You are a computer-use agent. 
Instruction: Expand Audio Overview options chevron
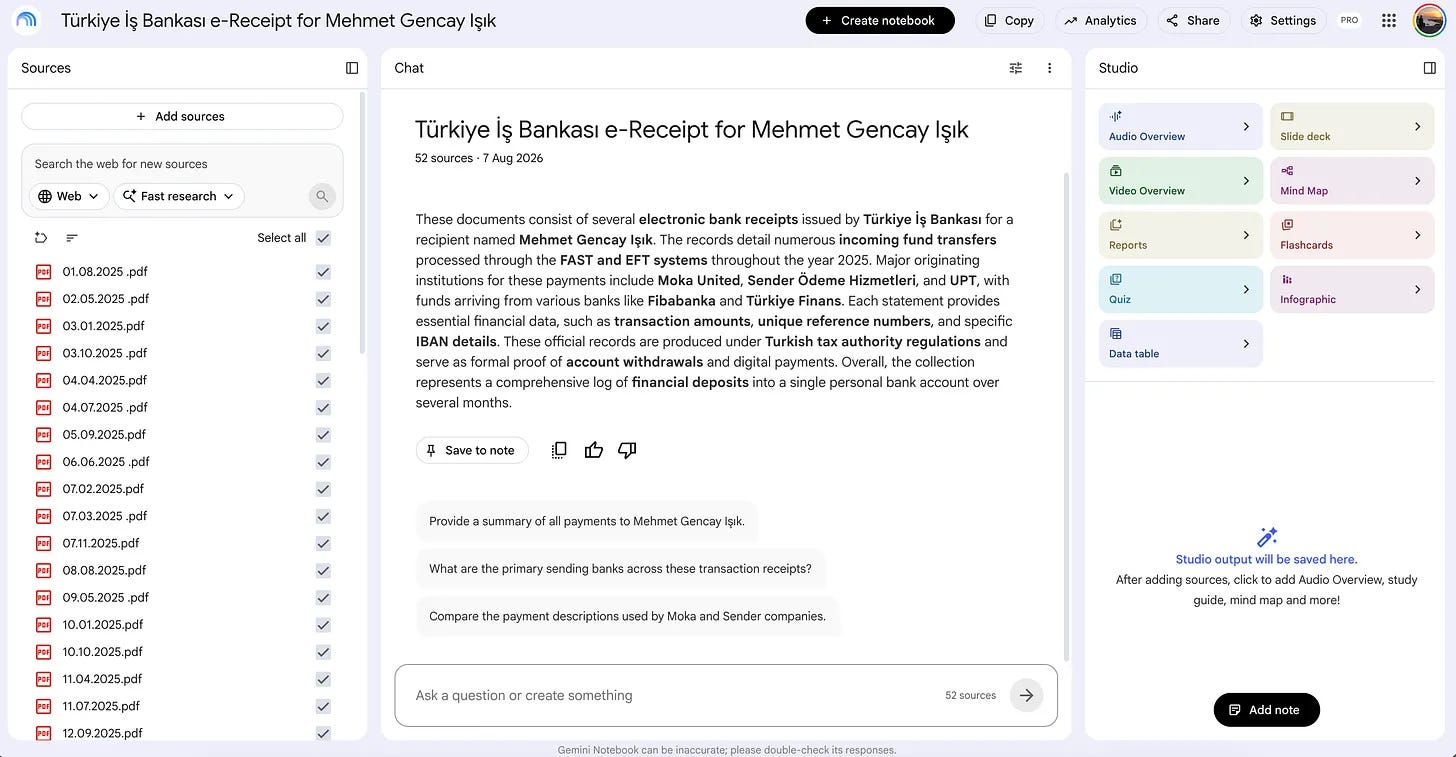point(1246,126)
